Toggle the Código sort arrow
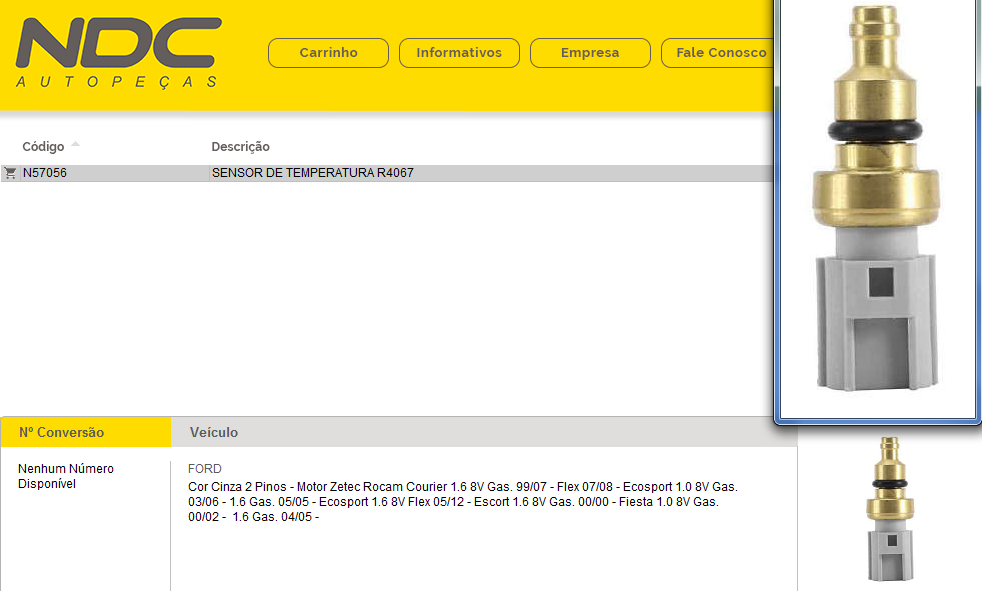 pyautogui.click(x=76, y=144)
